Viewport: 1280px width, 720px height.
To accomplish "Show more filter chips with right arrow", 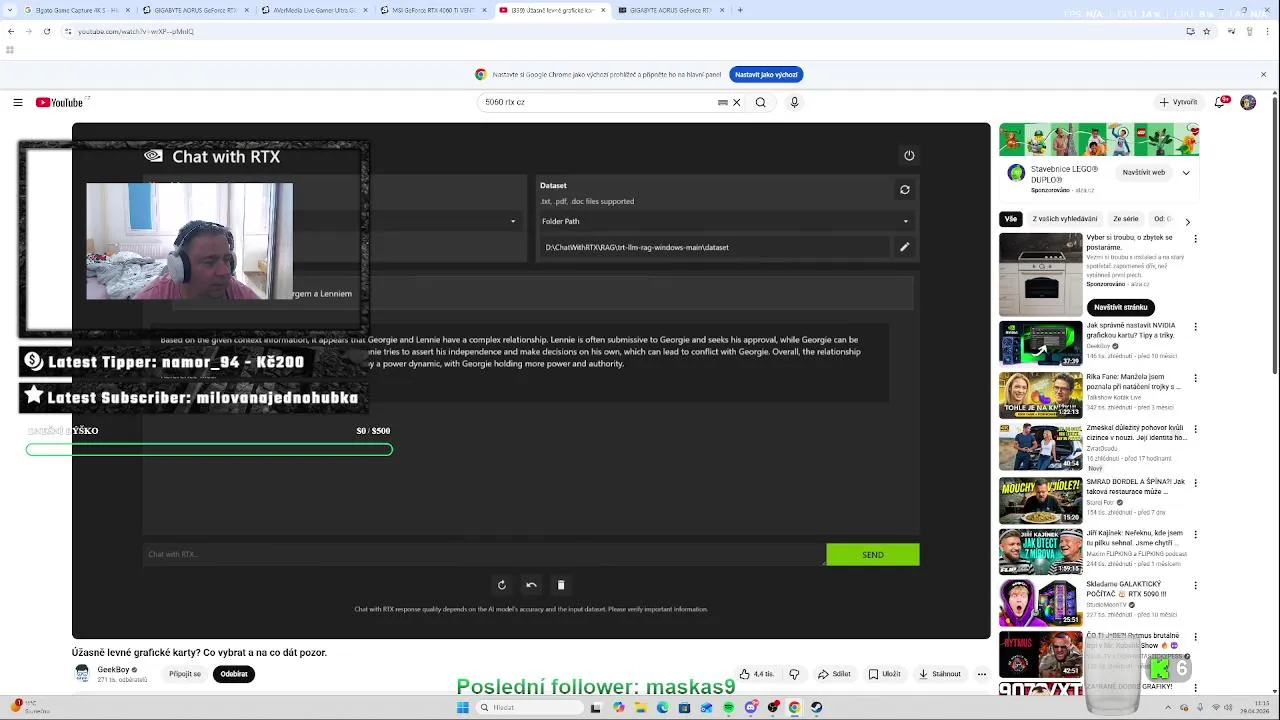I will point(1188,222).
